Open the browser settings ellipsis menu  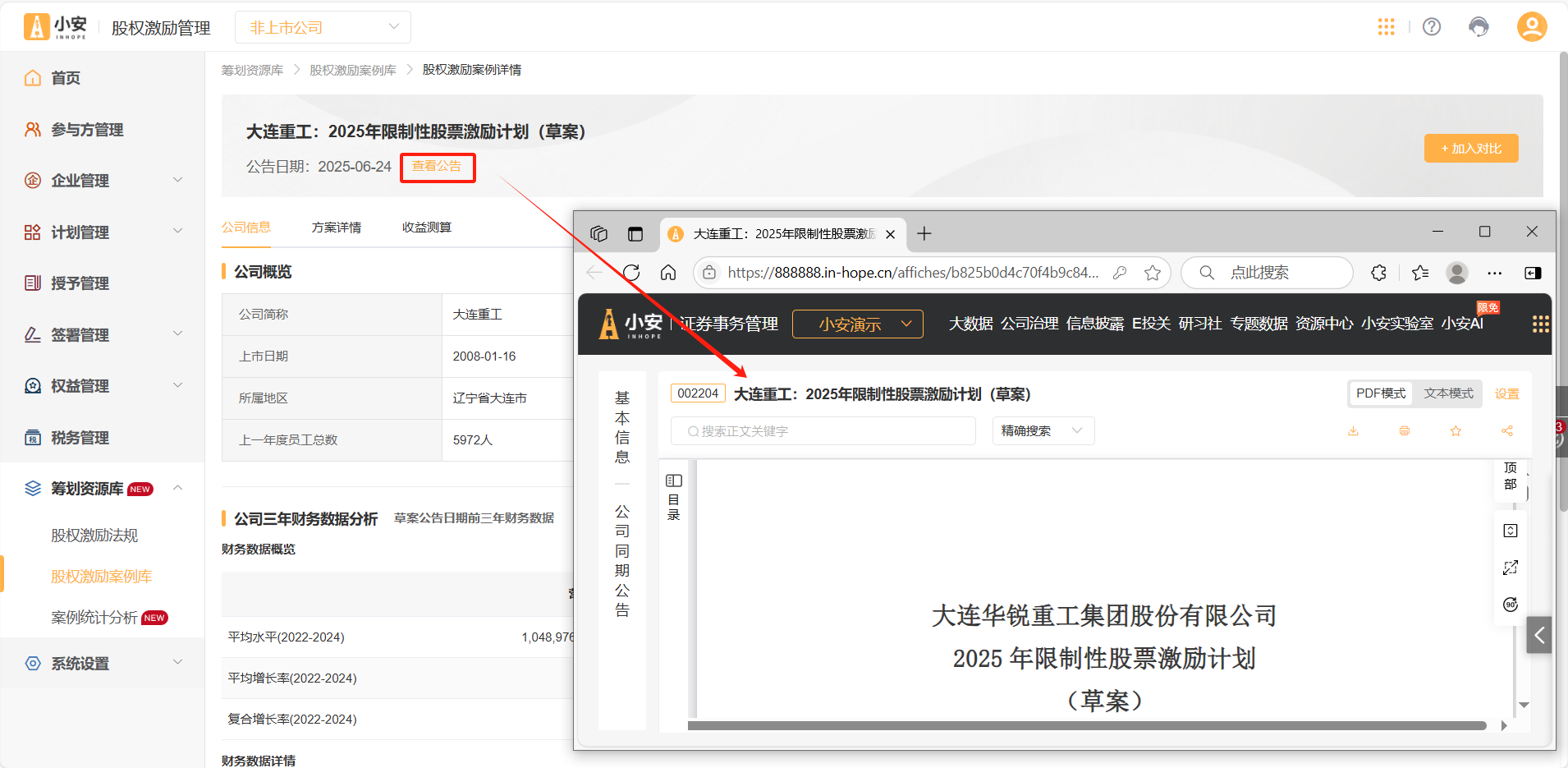[x=1495, y=273]
